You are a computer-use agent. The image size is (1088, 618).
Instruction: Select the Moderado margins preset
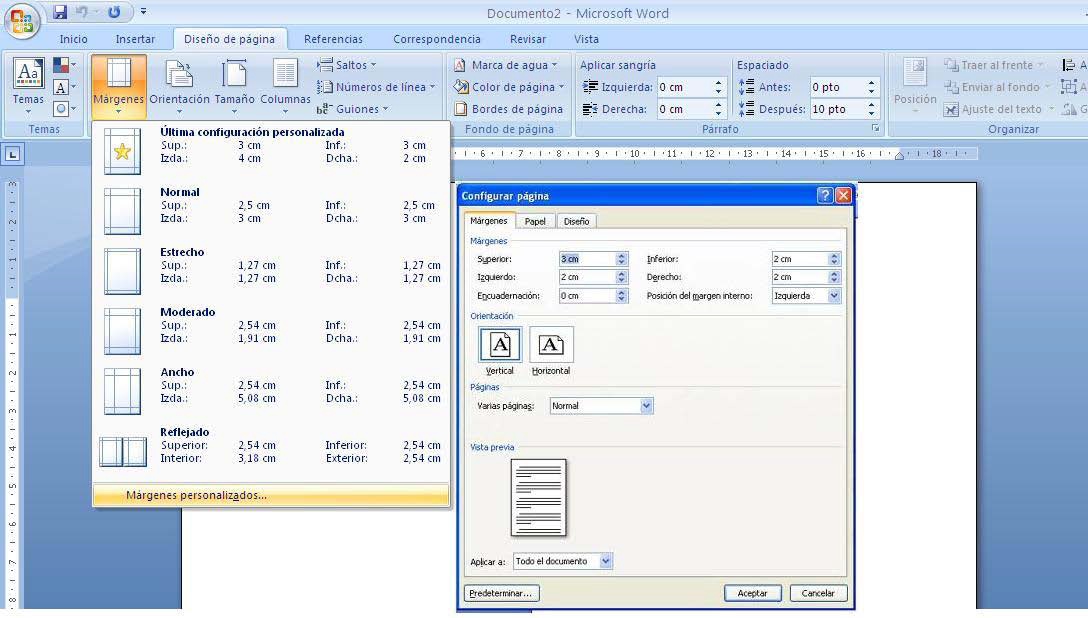(x=271, y=331)
